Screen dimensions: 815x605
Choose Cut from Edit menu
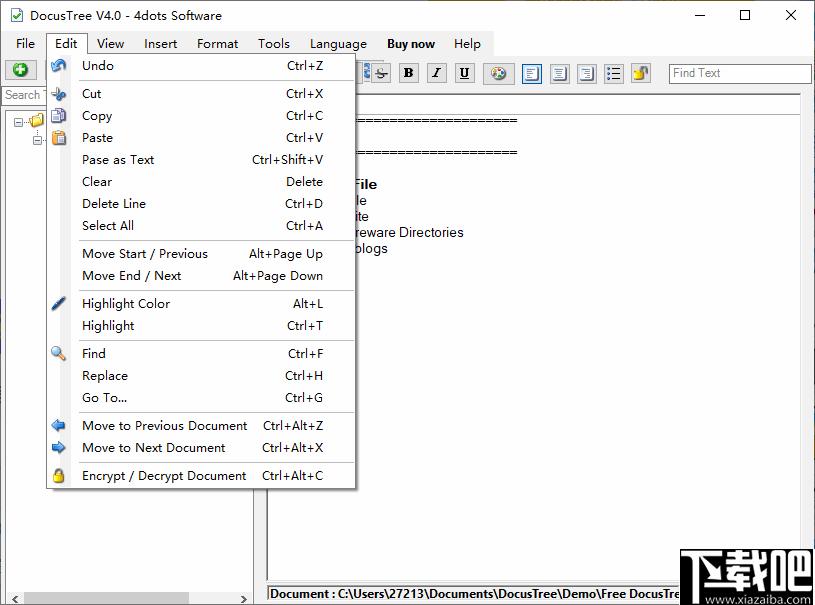coord(201,94)
